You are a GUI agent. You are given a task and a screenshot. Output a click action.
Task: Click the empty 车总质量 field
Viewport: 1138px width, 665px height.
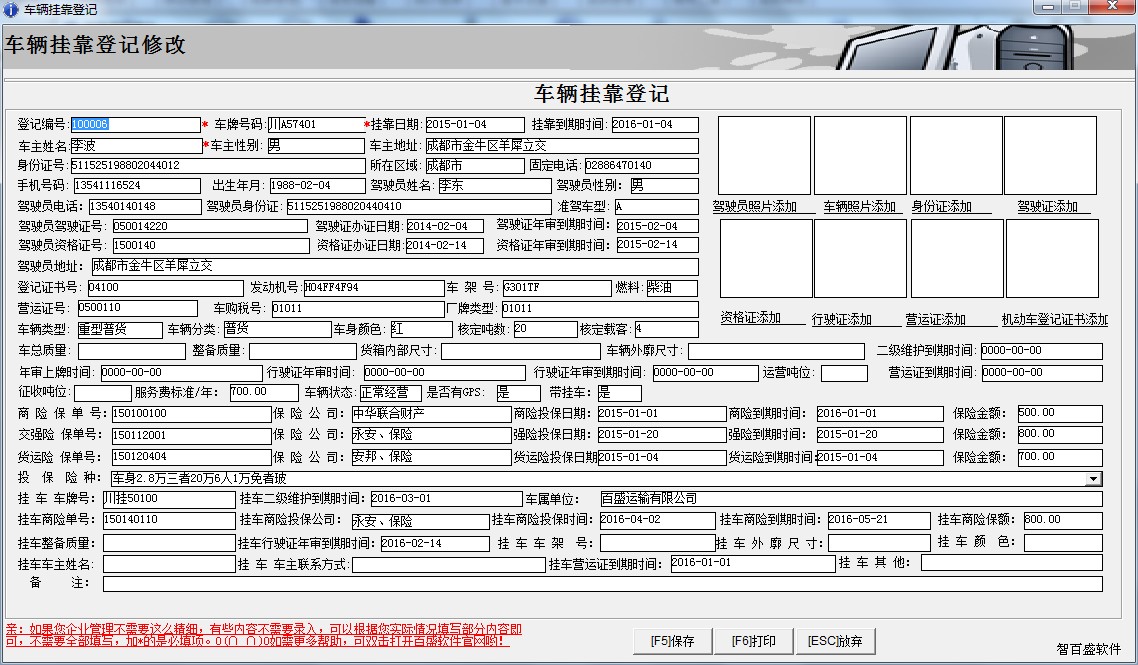[131, 351]
